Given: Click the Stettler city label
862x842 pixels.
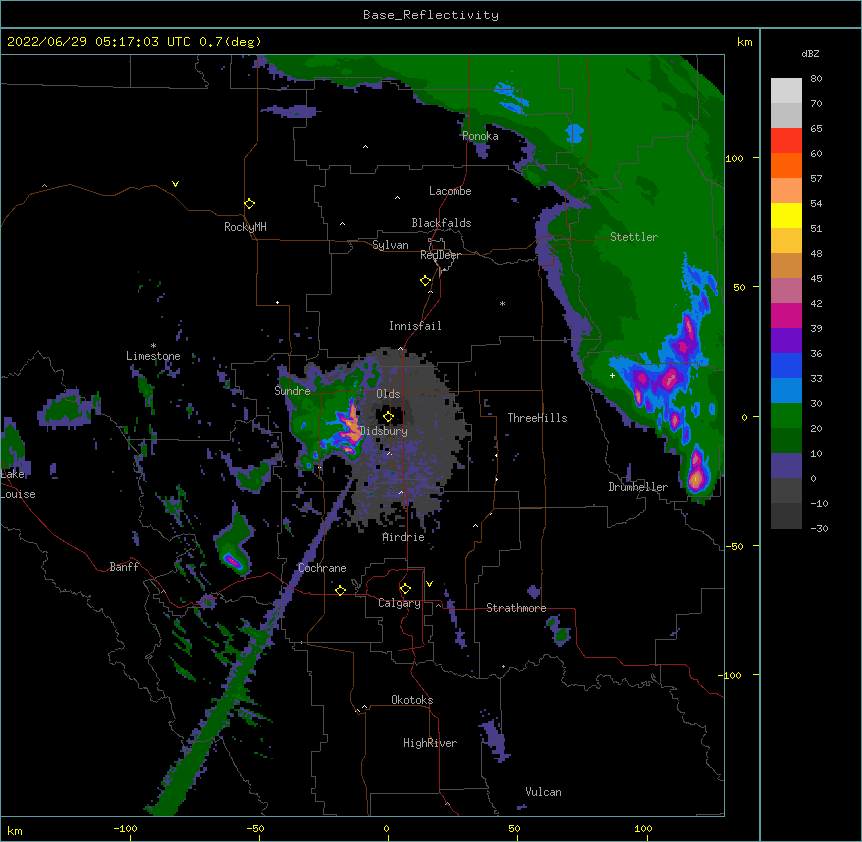Looking at the screenshot, I should tap(634, 237).
